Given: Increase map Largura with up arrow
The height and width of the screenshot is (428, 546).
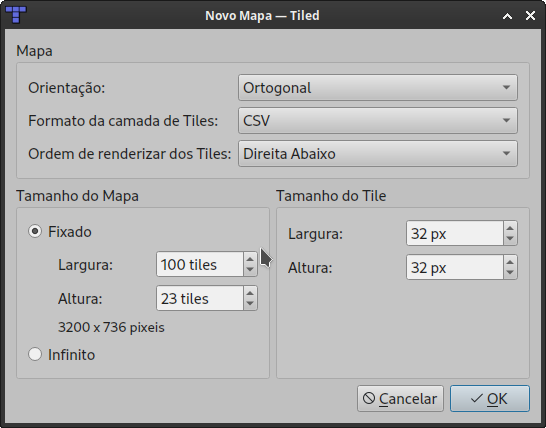Looking at the screenshot, I should click(250, 259).
